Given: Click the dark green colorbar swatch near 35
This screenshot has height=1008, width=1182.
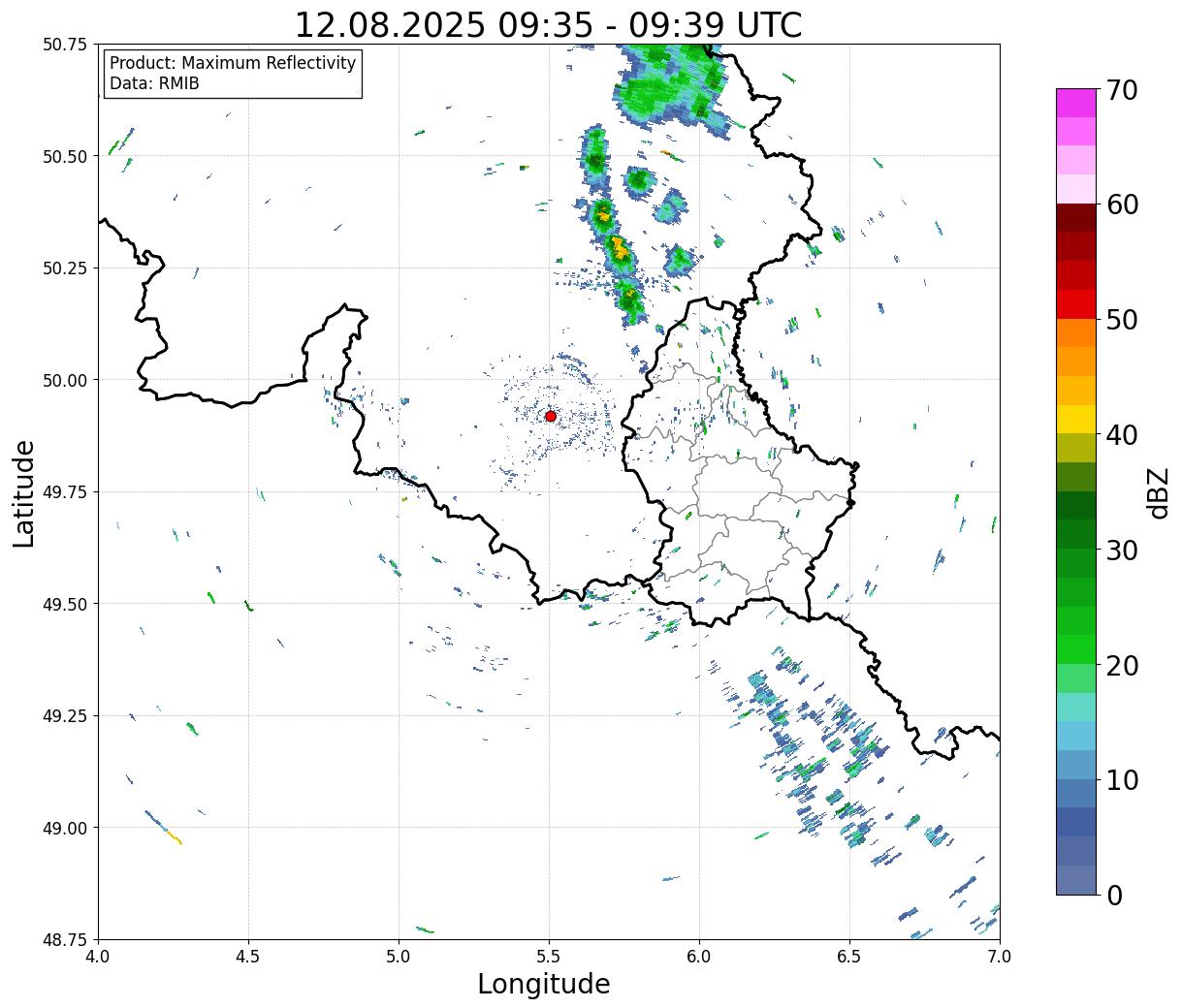Looking at the screenshot, I should coord(1076,506).
